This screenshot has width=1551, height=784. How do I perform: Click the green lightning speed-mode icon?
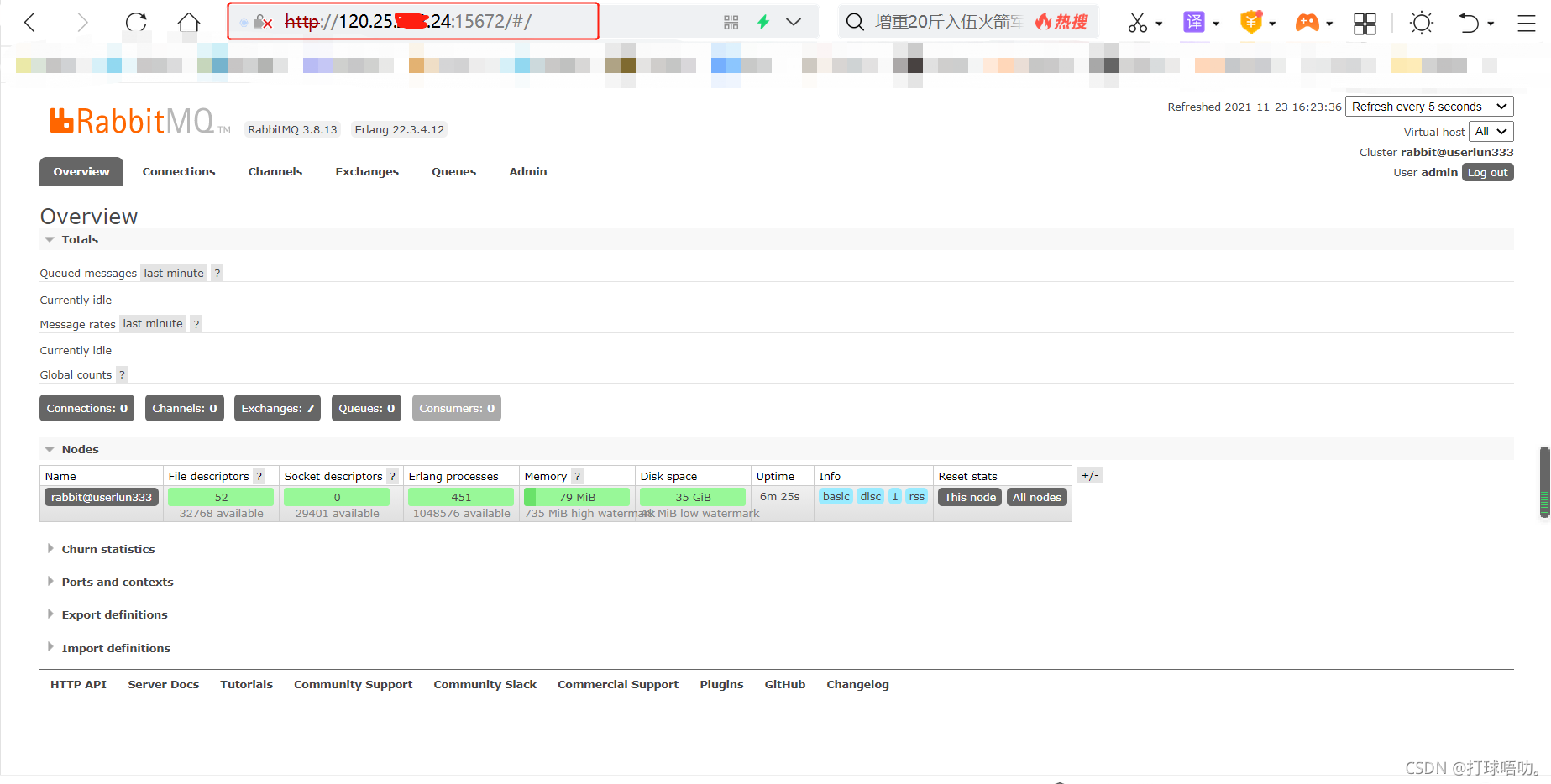coord(763,22)
